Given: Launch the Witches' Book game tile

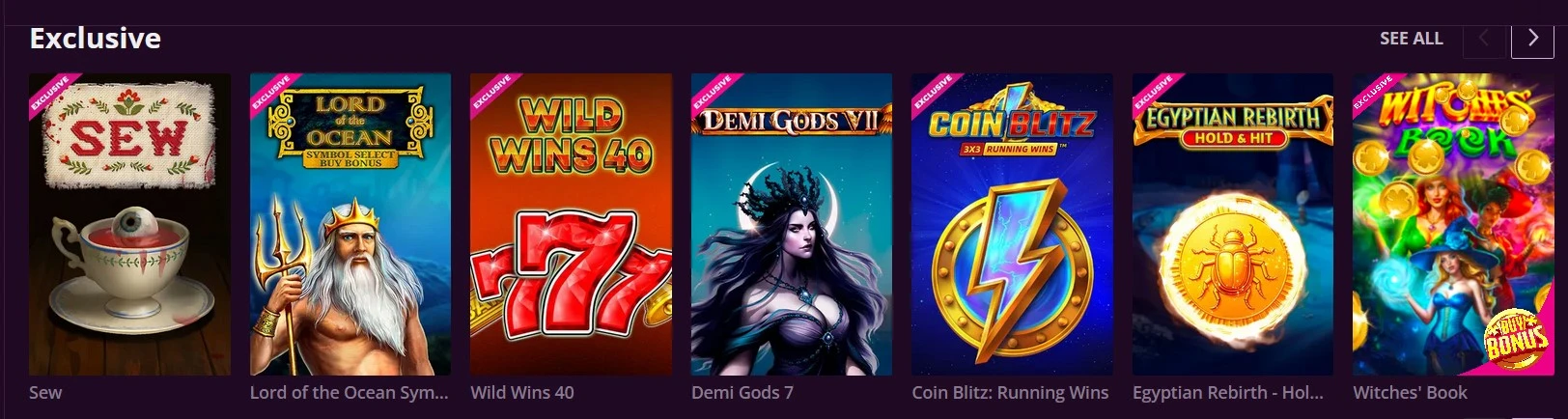Looking at the screenshot, I should 1453,224.
